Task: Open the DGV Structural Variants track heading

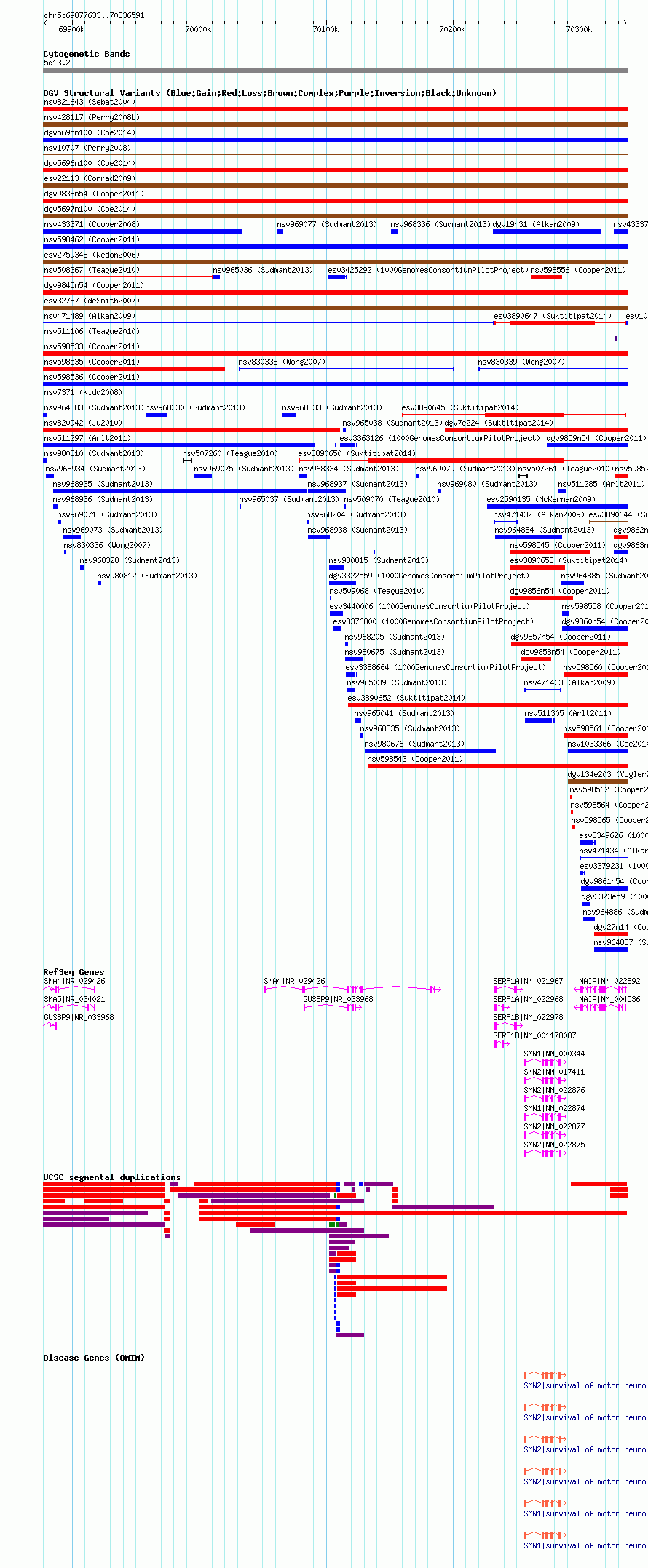Action: tap(269, 93)
